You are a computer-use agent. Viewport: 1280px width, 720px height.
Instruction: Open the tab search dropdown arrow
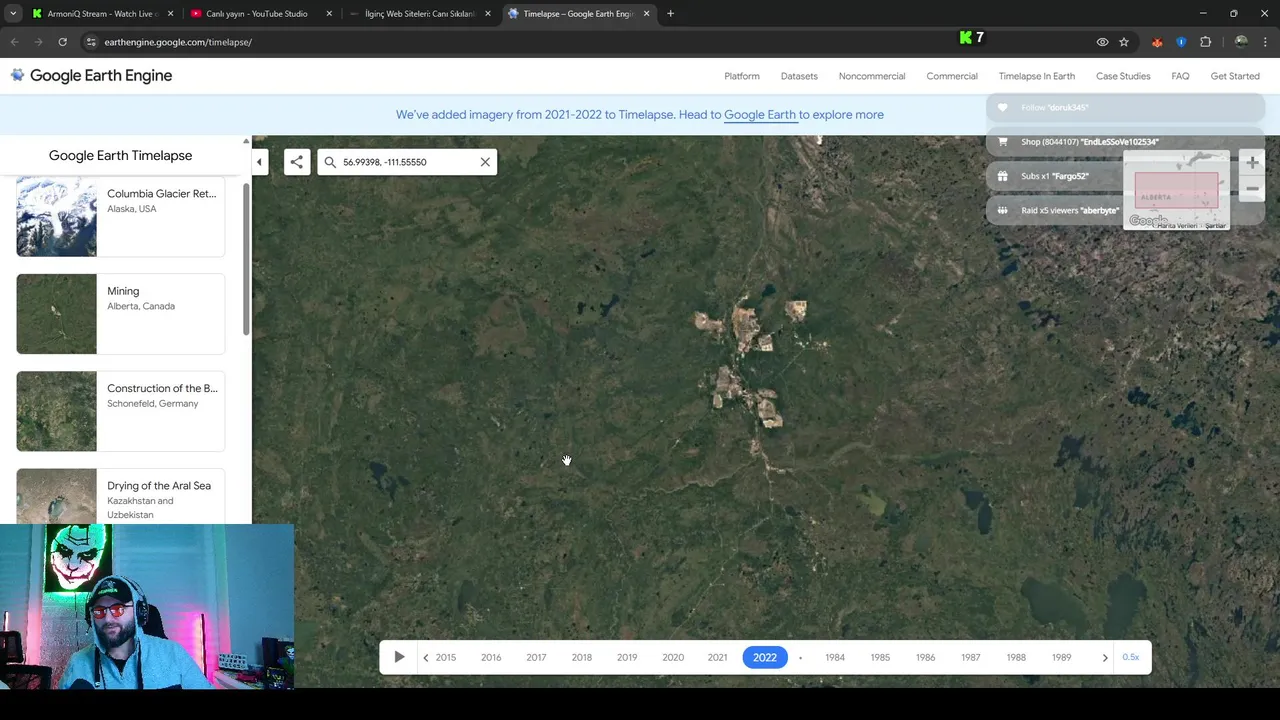[13, 14]
